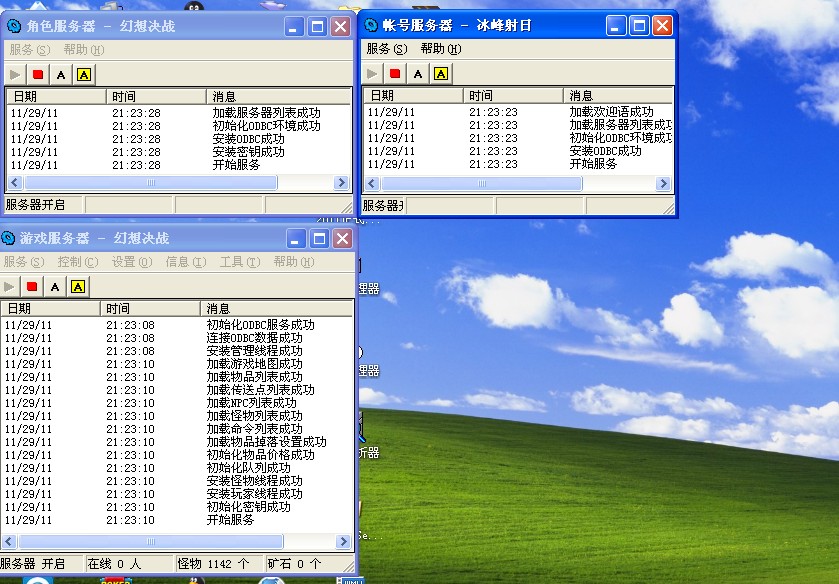The width and height of the screenshot is (839, 584).
Task: Click the plain white A icon in 游戏服务器 toolbar
Action: click(x=55, y=287)
